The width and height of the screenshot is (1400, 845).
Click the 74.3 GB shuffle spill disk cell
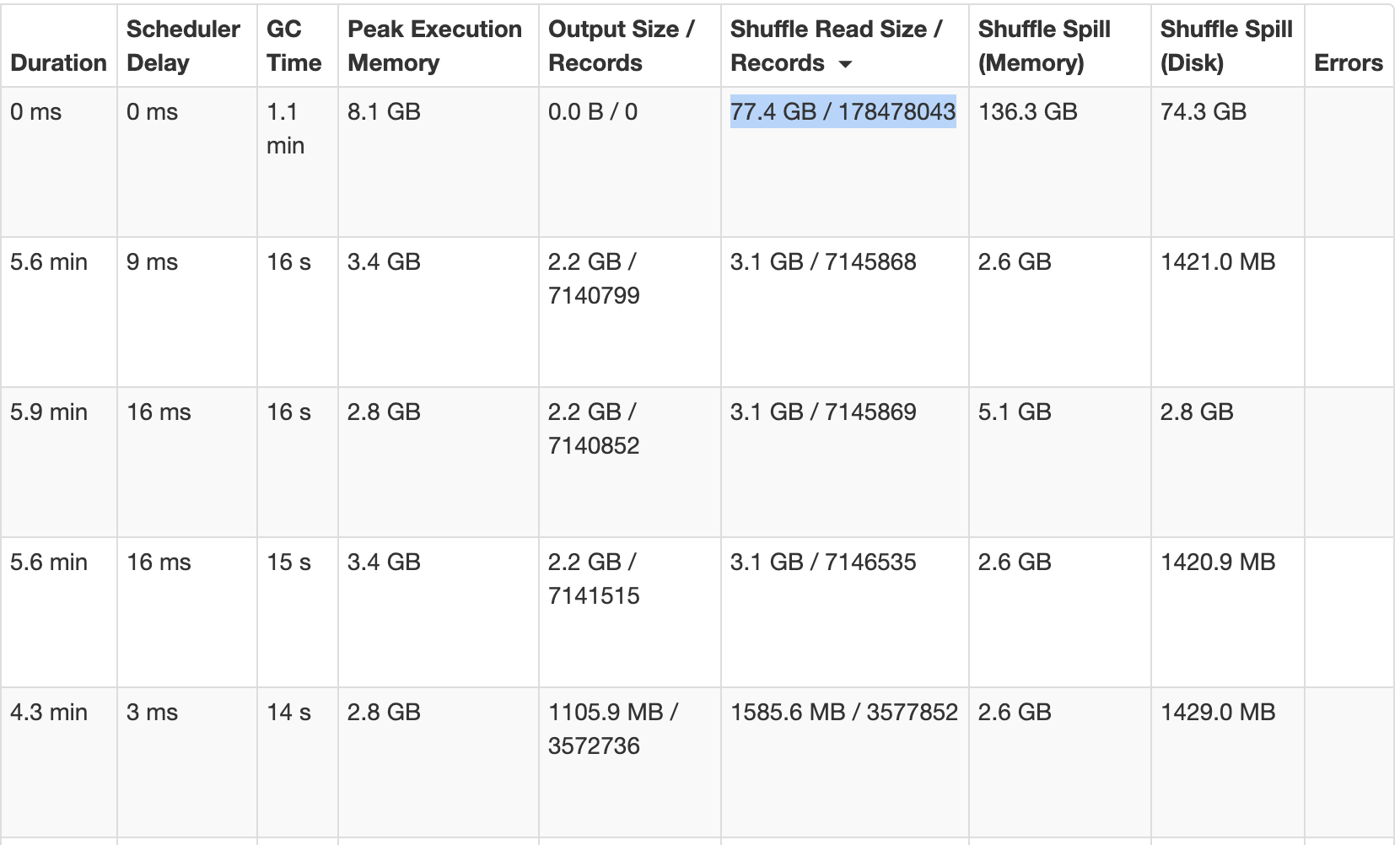(1203, 111)
